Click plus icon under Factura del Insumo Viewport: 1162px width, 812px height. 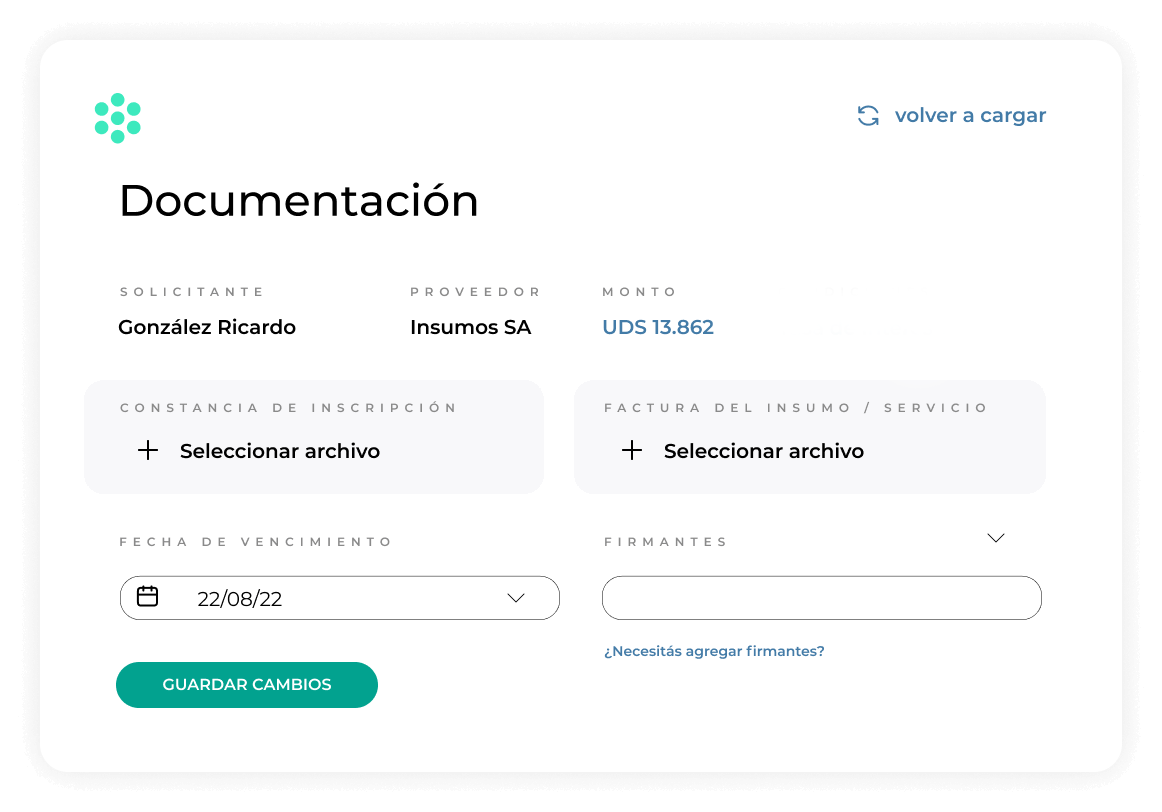(632, 451)
